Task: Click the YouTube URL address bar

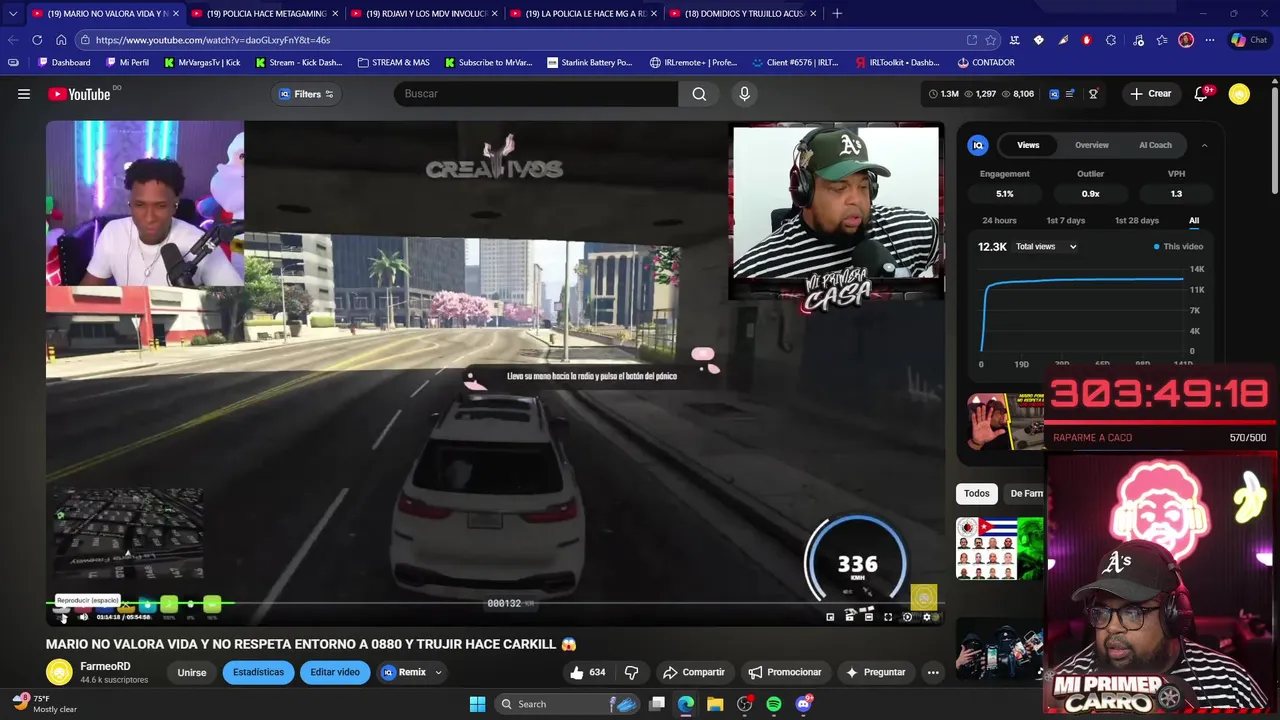Action: [x=520, y=40]
